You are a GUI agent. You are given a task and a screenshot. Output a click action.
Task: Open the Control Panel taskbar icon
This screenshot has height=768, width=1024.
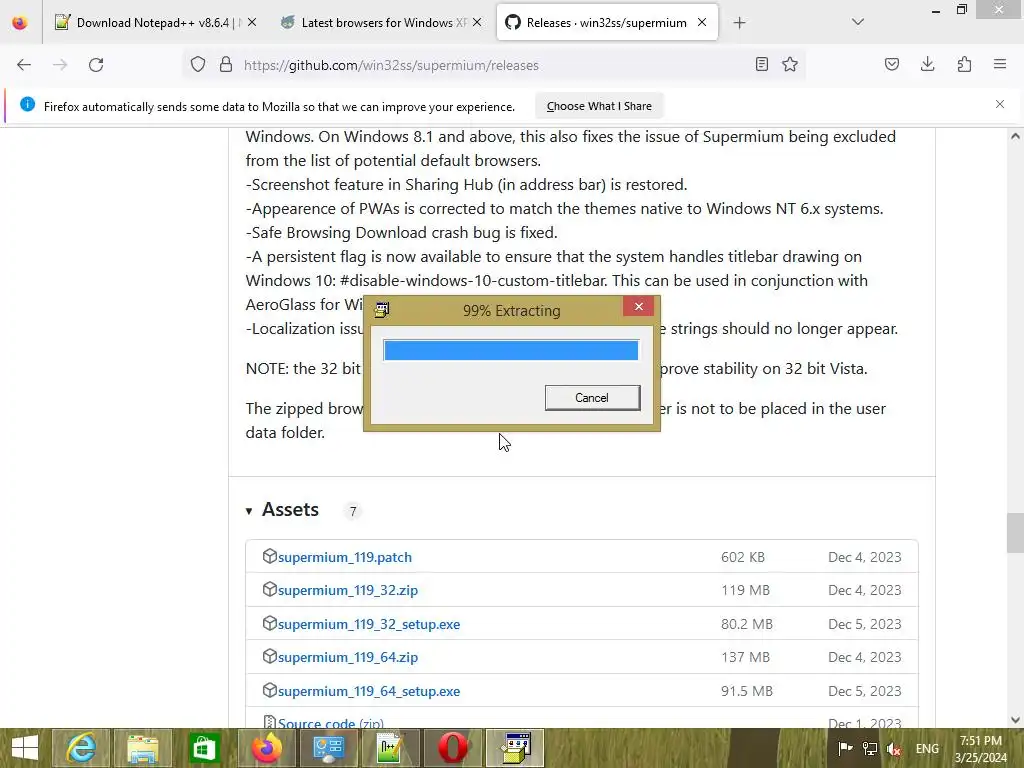(328, 748)
